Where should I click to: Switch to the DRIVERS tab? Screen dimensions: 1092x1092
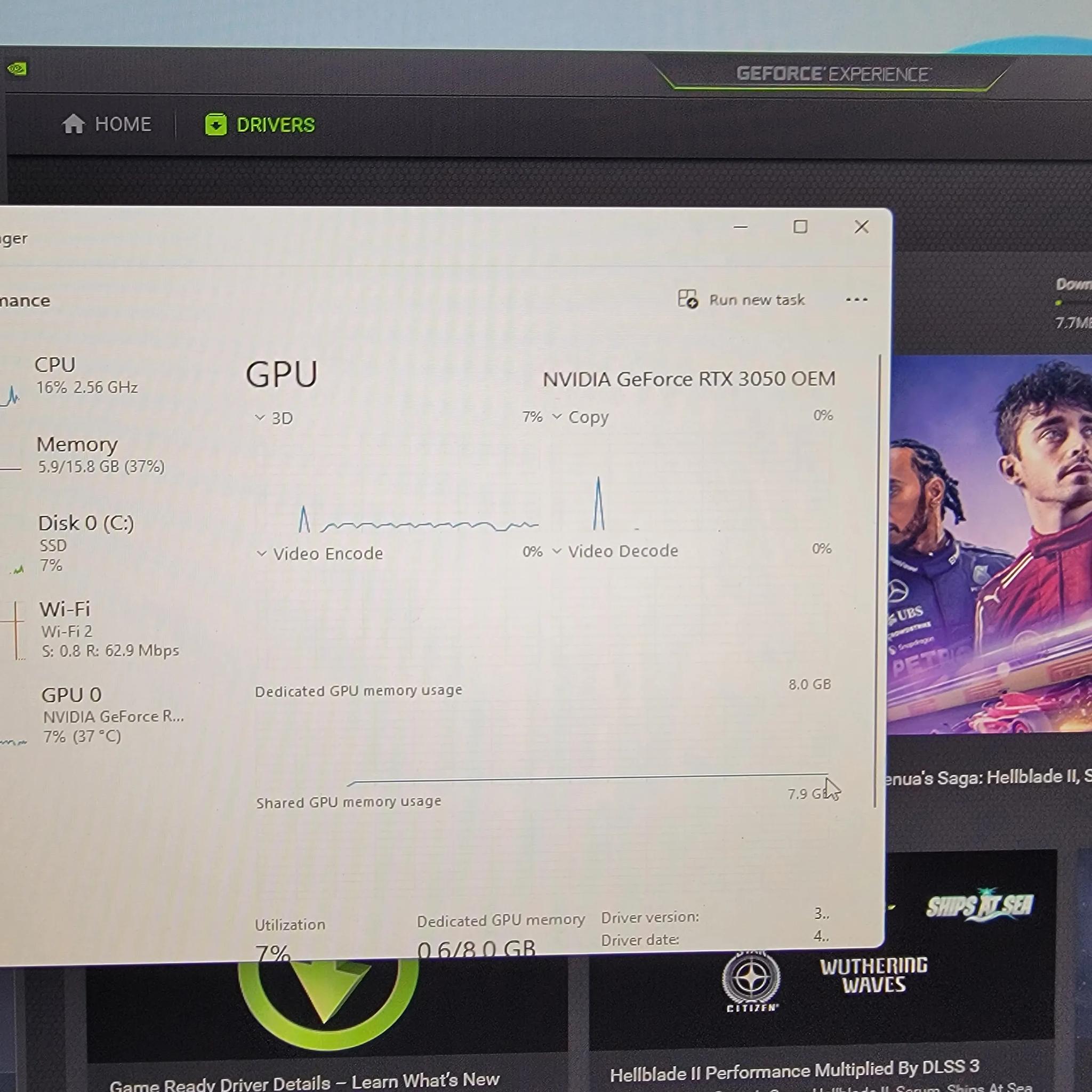(275, 124)
